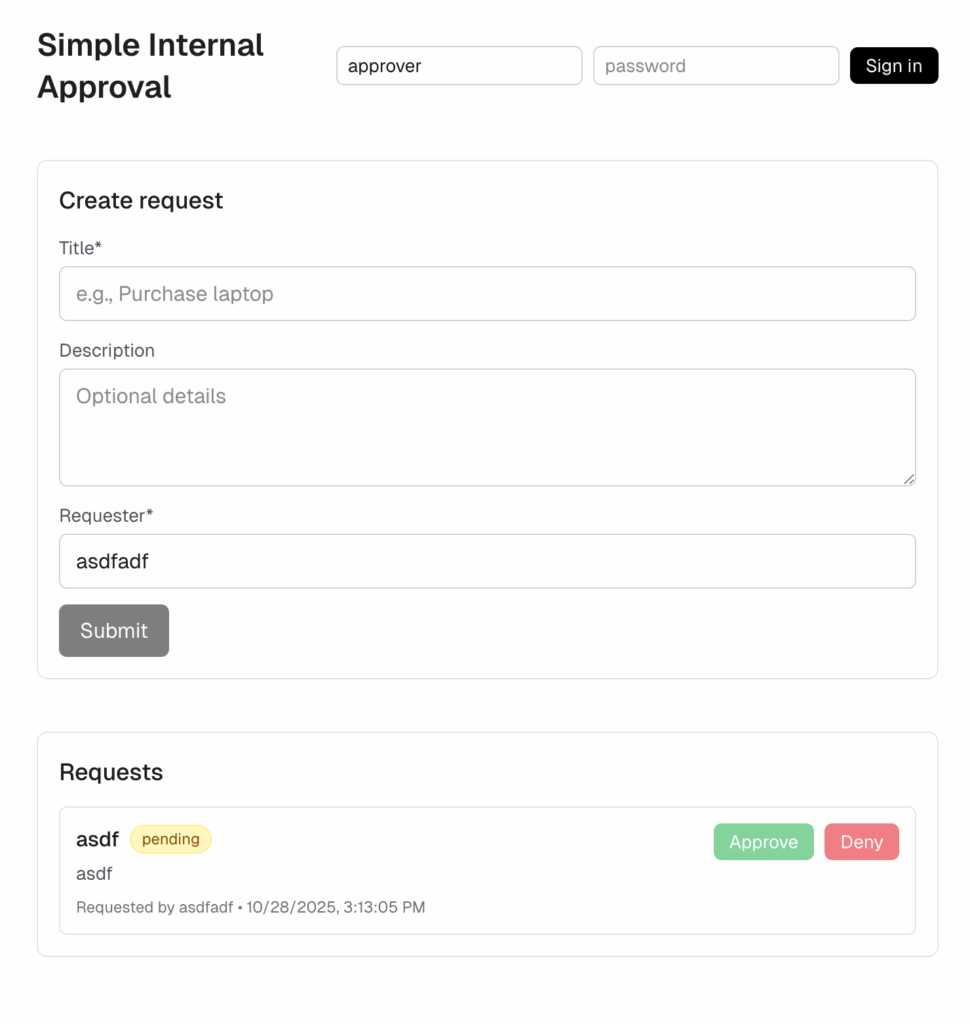Click the "Requester*" field label
Image resolution: width=970 pixels, height=1024 pixels.
(x=106, y=516)
